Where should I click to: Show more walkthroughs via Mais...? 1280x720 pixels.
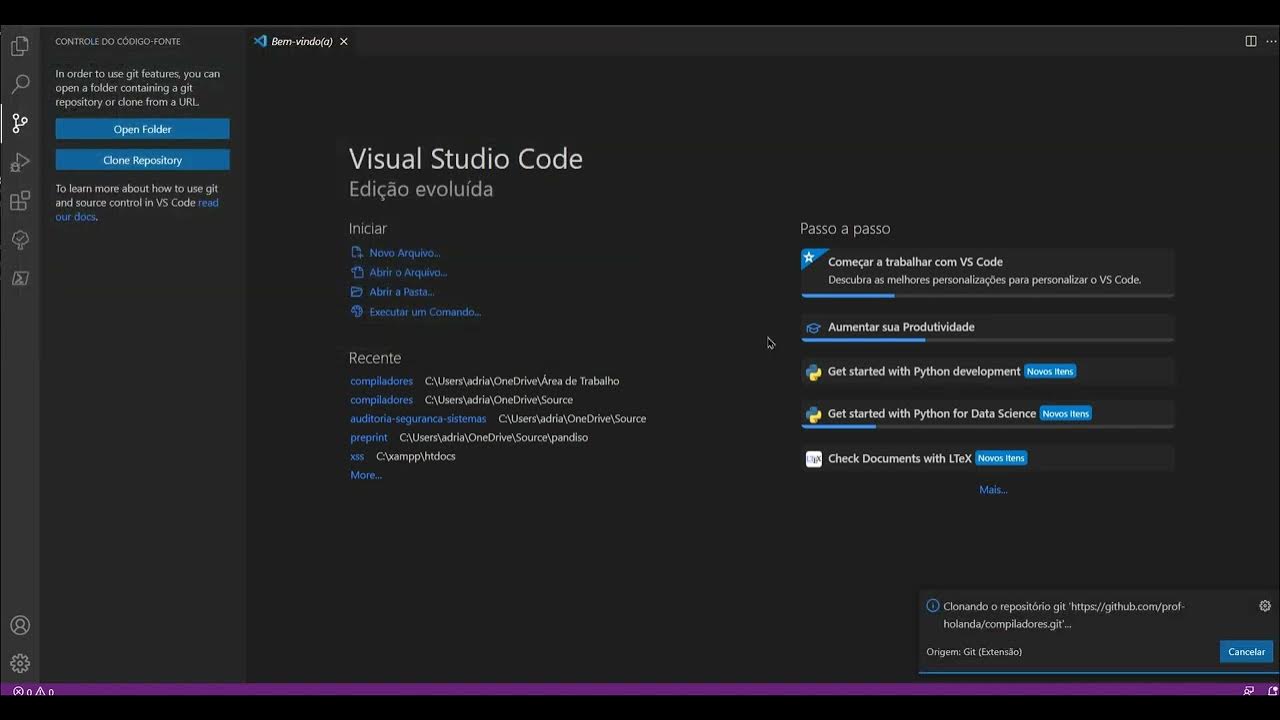[x=993, y=490]
